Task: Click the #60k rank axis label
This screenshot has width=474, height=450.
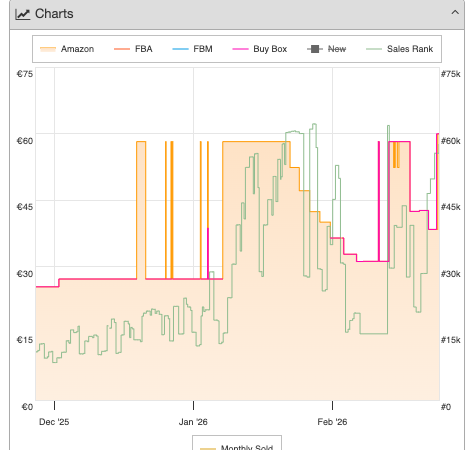Action: pyautogui.click(x=451, y=141)
